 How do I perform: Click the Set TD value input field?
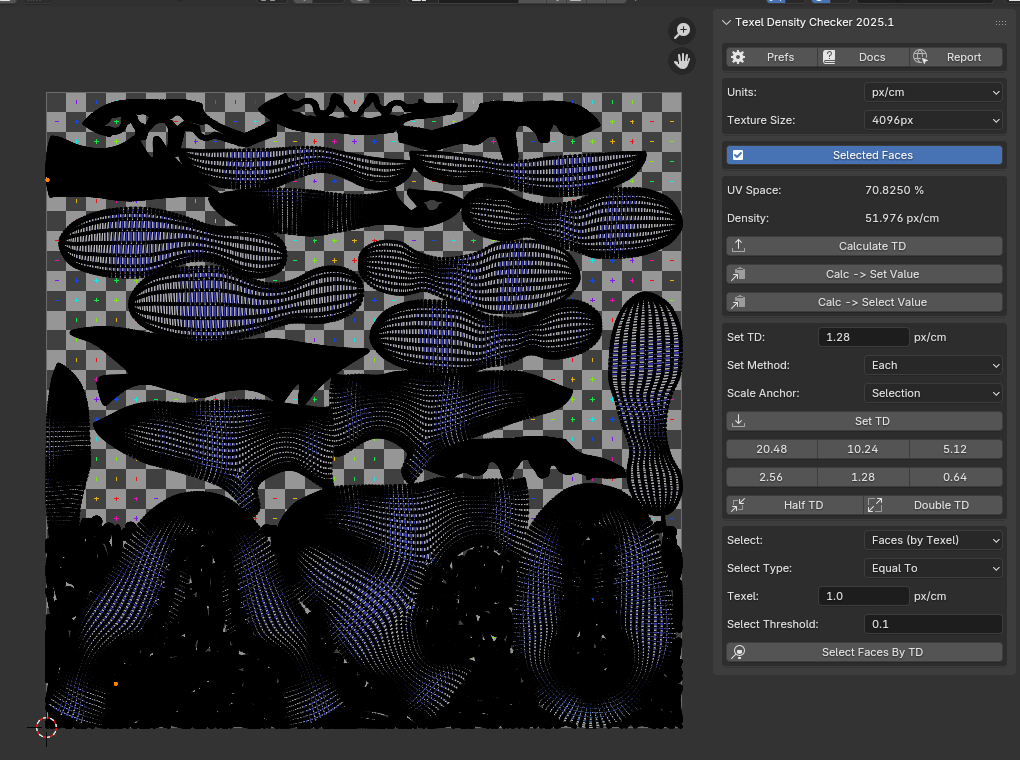(x=863, y=337)
